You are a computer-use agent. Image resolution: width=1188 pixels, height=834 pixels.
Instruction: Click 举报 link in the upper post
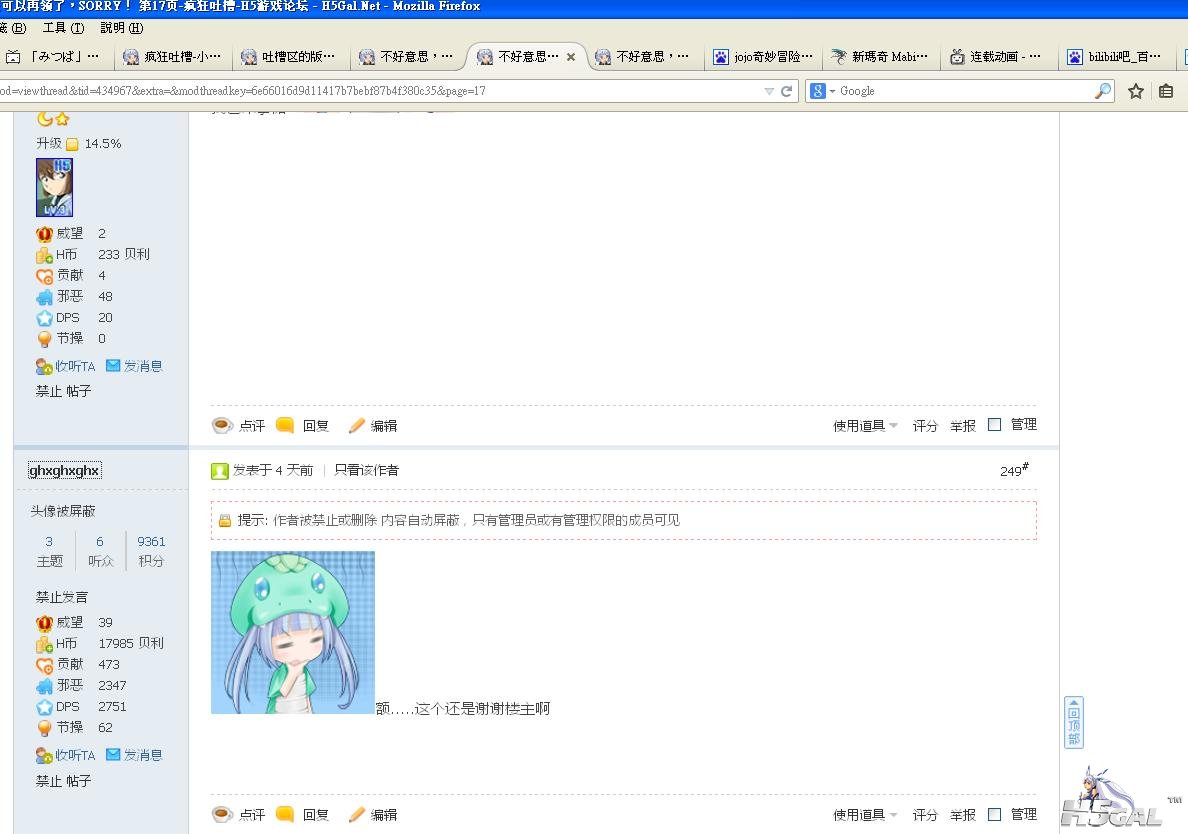tap(963, 426)
